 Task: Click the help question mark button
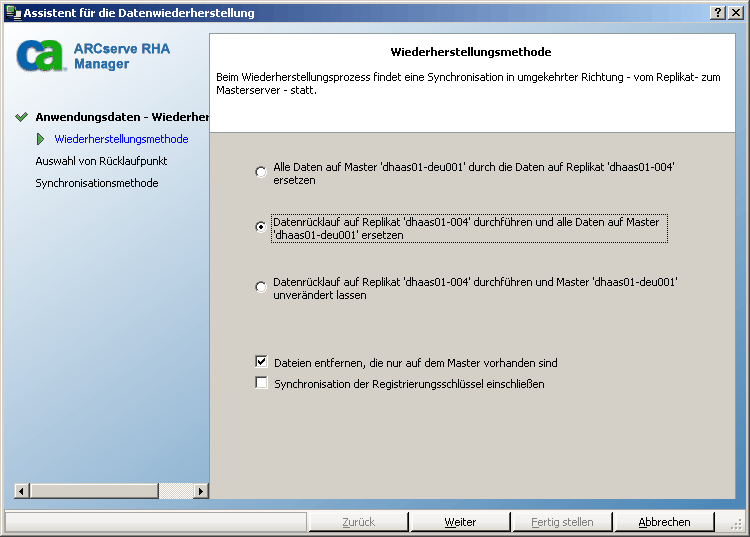pos(718,12)
